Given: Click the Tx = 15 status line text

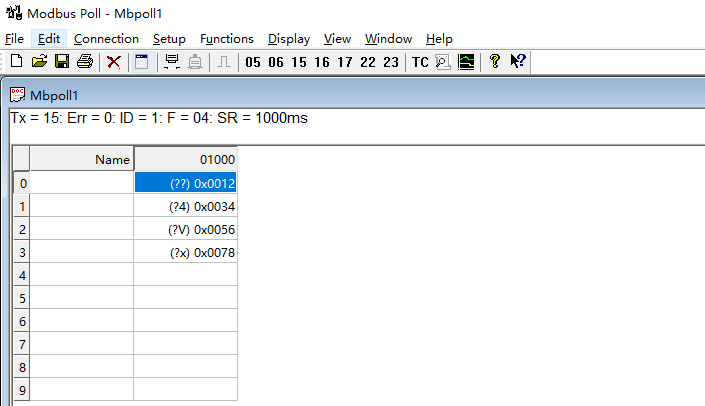Looking at the screenshot, I should pos(159,118).
